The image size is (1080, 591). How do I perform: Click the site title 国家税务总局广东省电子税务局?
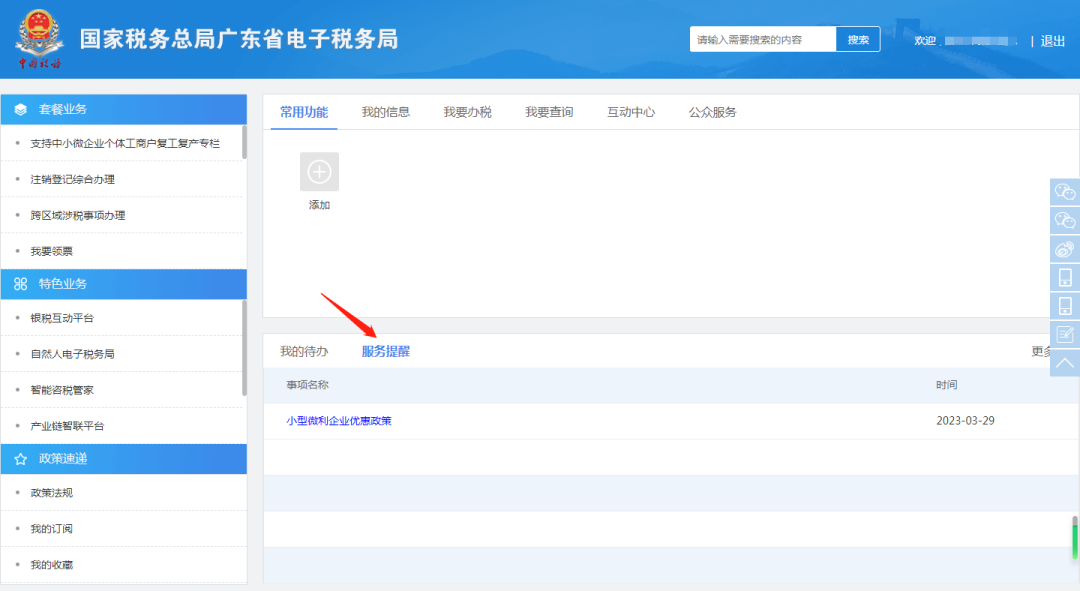239,39
